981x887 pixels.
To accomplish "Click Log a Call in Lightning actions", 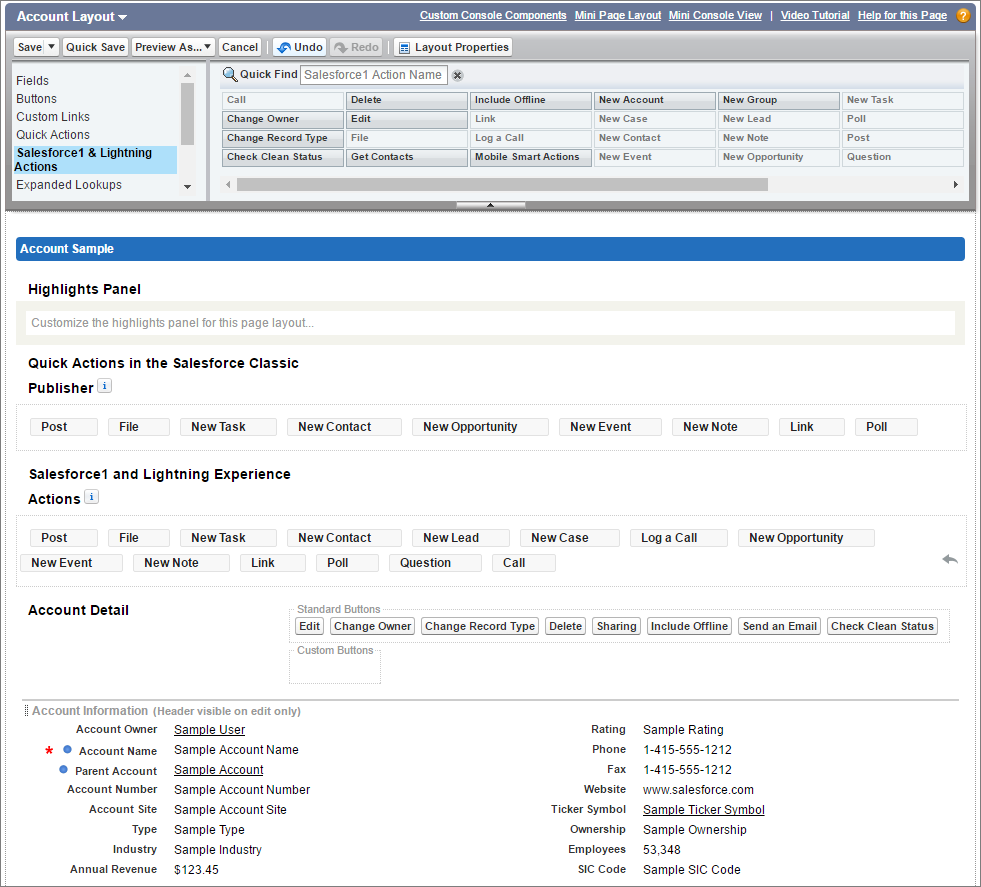I will (x=678, y=538).
